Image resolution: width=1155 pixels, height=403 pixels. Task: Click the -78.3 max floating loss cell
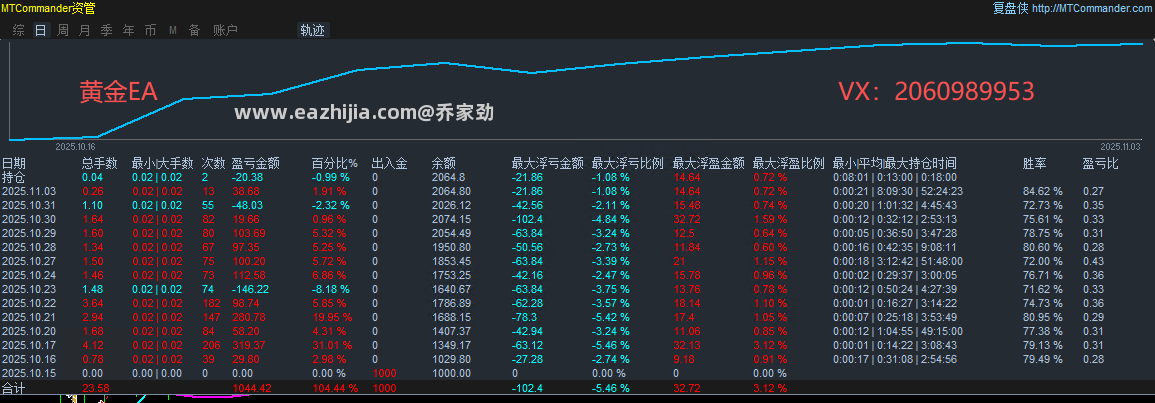click(x=525, y=317)
